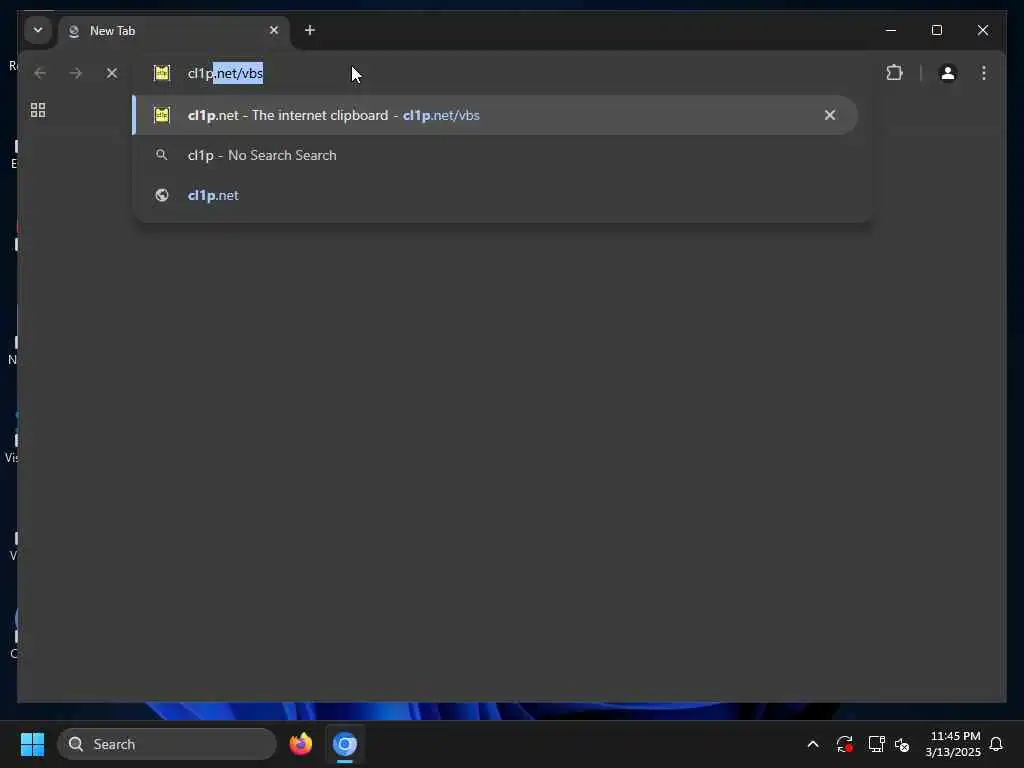The width and height of the screenshot is (1024, 768).
Task: Focus the address bar text cl1p.net/vbs
Action: [225, 73]
